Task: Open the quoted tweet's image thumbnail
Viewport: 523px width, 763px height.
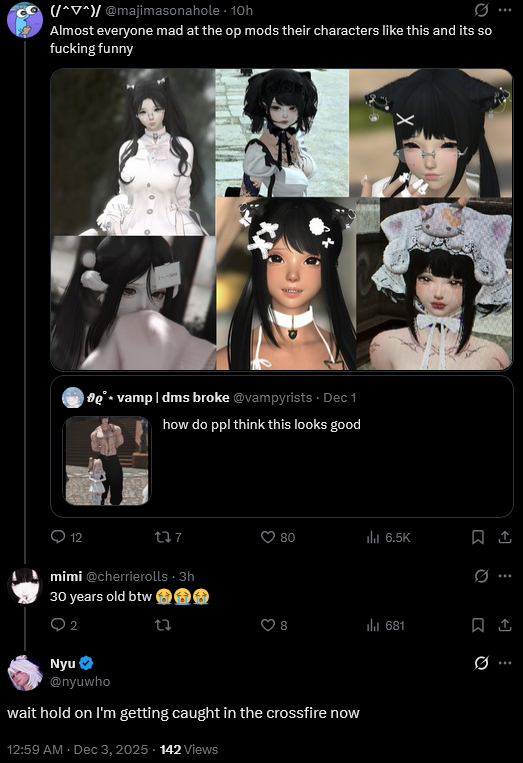Action: [x=107, y=460]
